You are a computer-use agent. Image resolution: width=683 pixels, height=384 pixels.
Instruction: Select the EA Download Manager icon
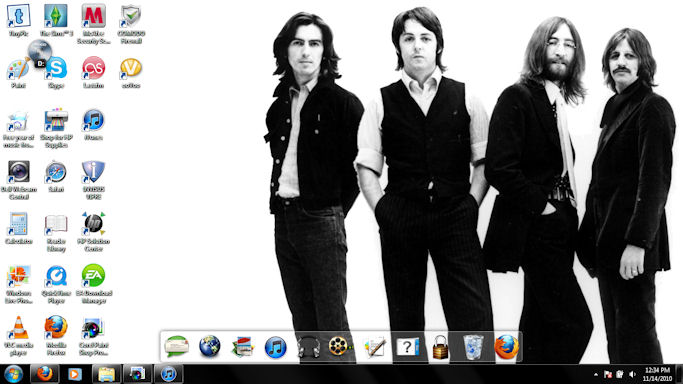(94, 284)
